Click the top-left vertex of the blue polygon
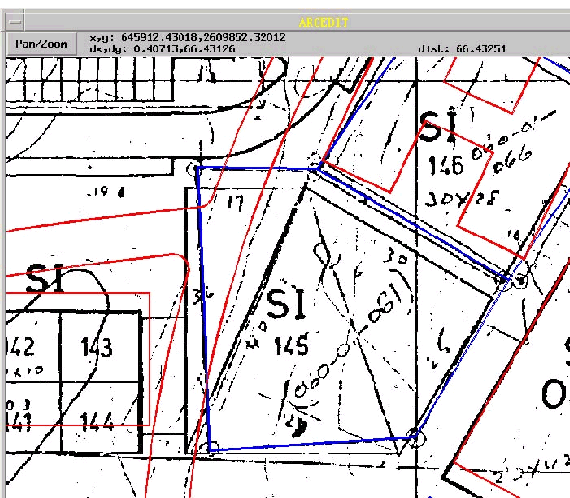 point(197,168)
